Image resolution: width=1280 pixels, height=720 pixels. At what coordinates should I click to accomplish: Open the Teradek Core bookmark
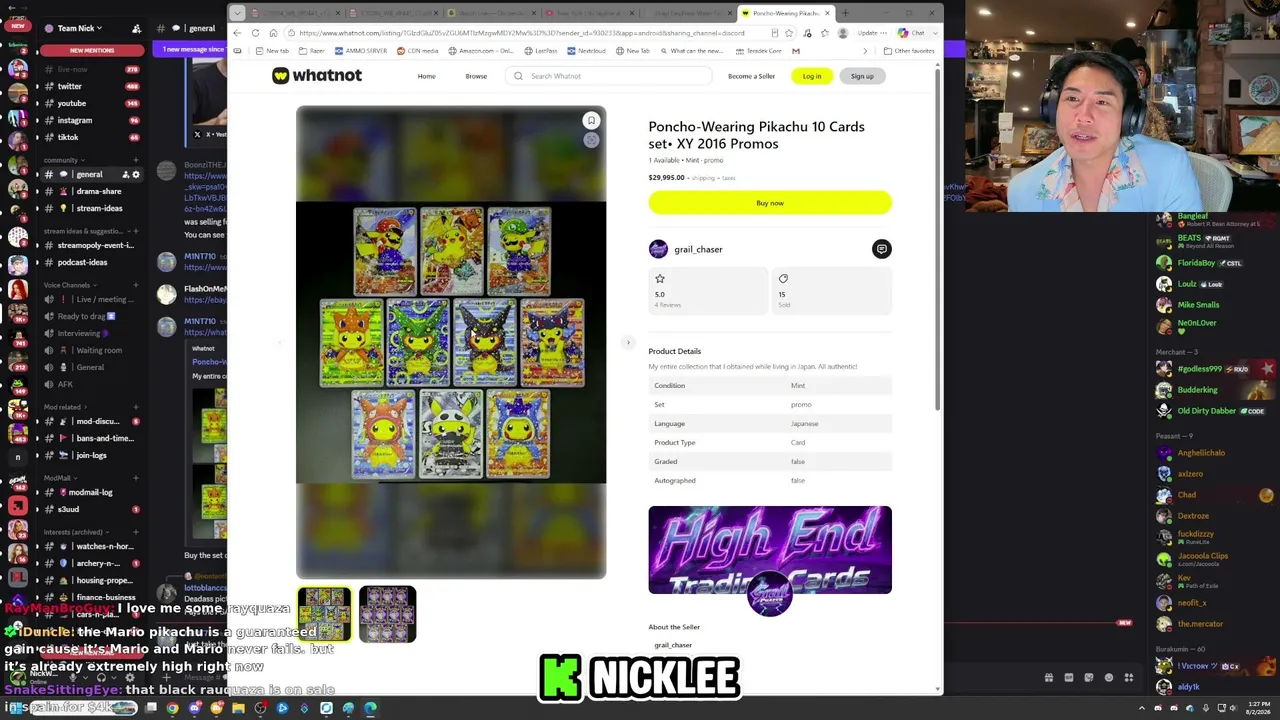(758, 51)
